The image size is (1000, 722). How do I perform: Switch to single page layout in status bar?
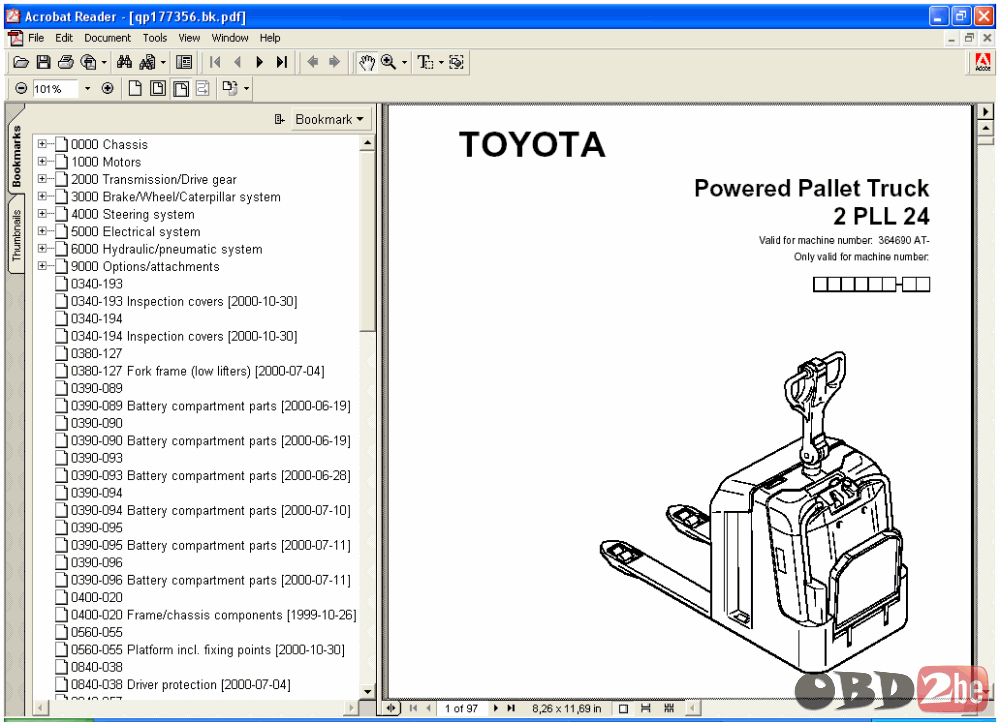tap(623, 708)
